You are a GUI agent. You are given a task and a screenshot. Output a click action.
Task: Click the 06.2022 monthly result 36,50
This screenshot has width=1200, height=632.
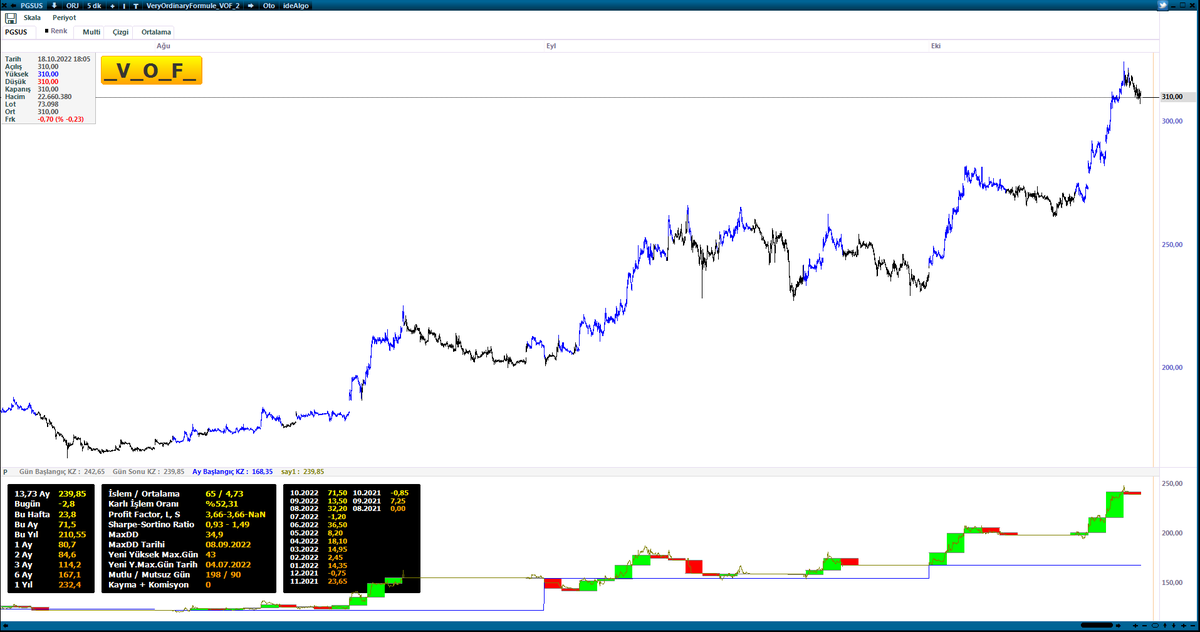336,526
